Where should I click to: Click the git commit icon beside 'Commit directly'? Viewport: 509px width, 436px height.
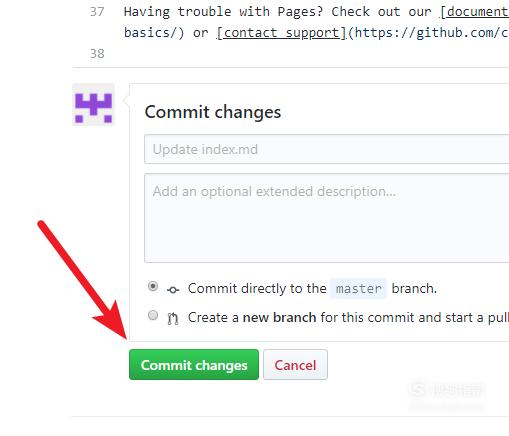tap(173, 289)
